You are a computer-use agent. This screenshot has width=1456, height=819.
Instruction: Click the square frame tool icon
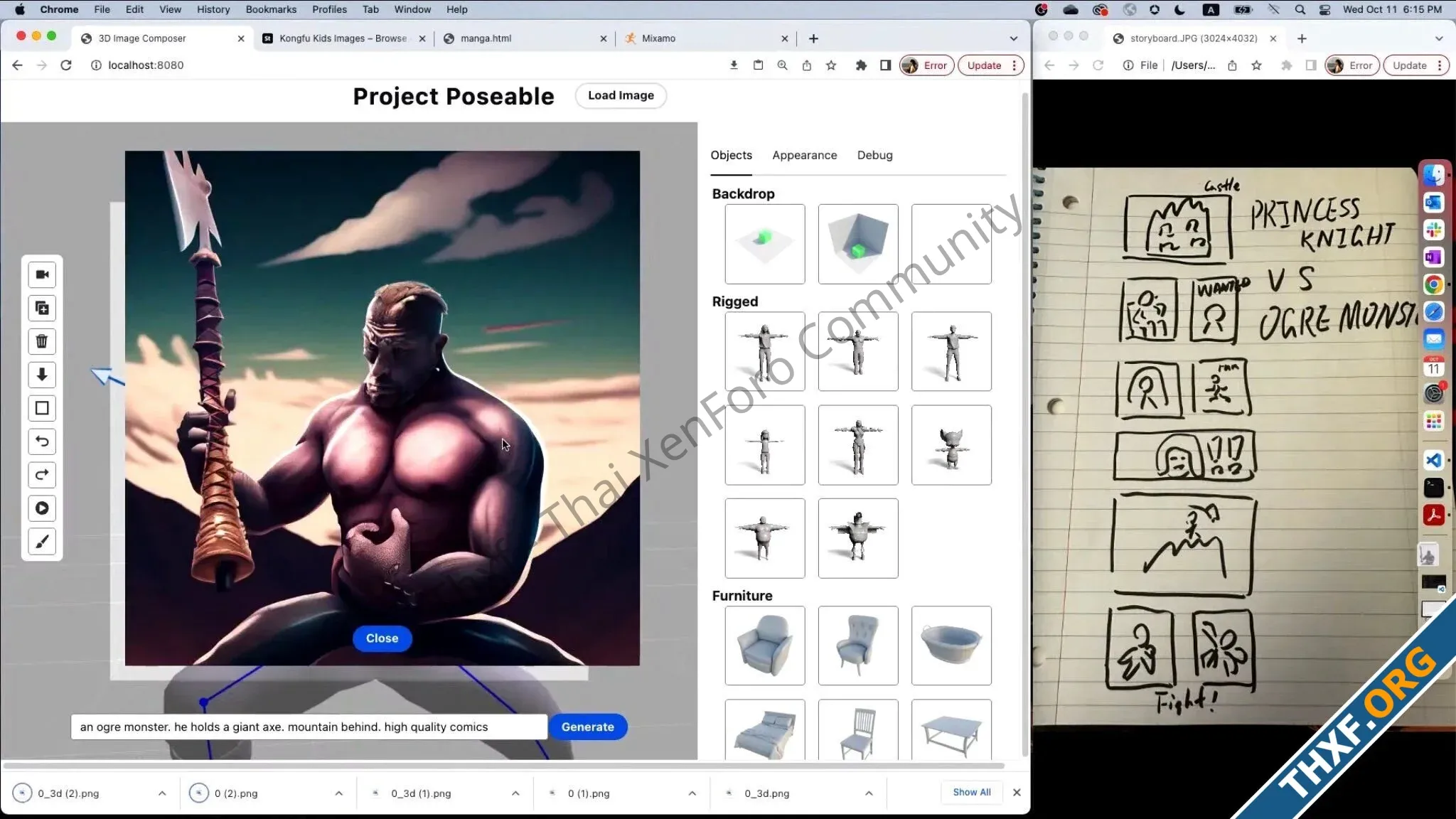(42, 408)
